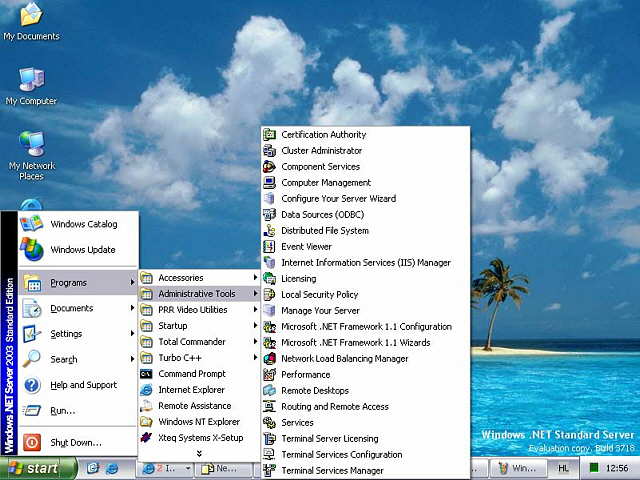
Task: Open the Network Load Balancing Manager icon
Action: coord(269,358)
